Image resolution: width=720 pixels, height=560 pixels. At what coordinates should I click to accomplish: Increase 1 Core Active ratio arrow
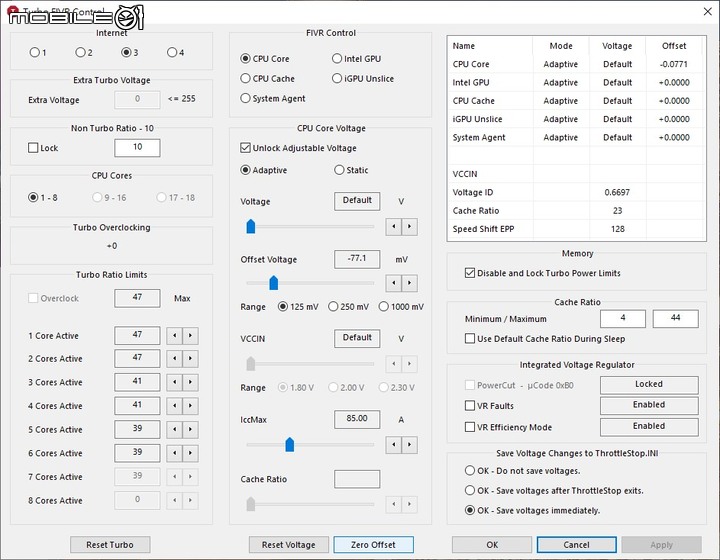click(190, 336)
